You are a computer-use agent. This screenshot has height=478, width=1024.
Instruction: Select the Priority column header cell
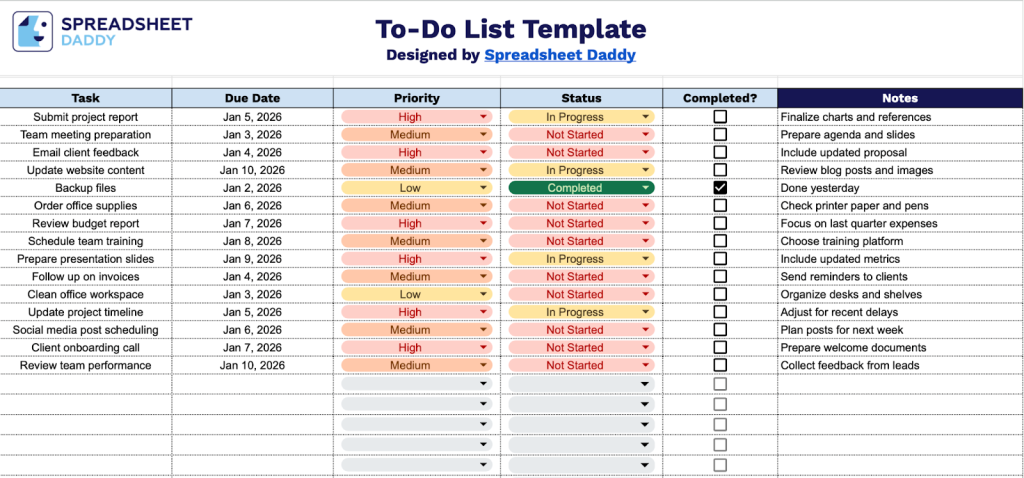417,98
